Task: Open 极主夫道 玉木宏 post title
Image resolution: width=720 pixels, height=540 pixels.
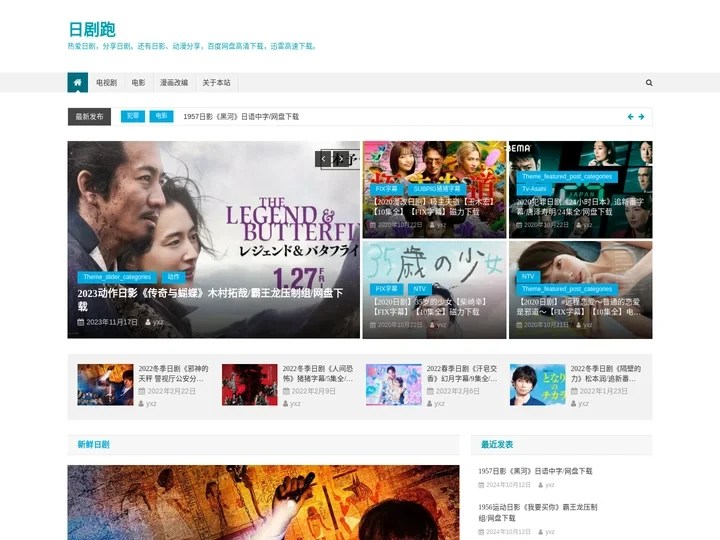Action: (433, 207)
